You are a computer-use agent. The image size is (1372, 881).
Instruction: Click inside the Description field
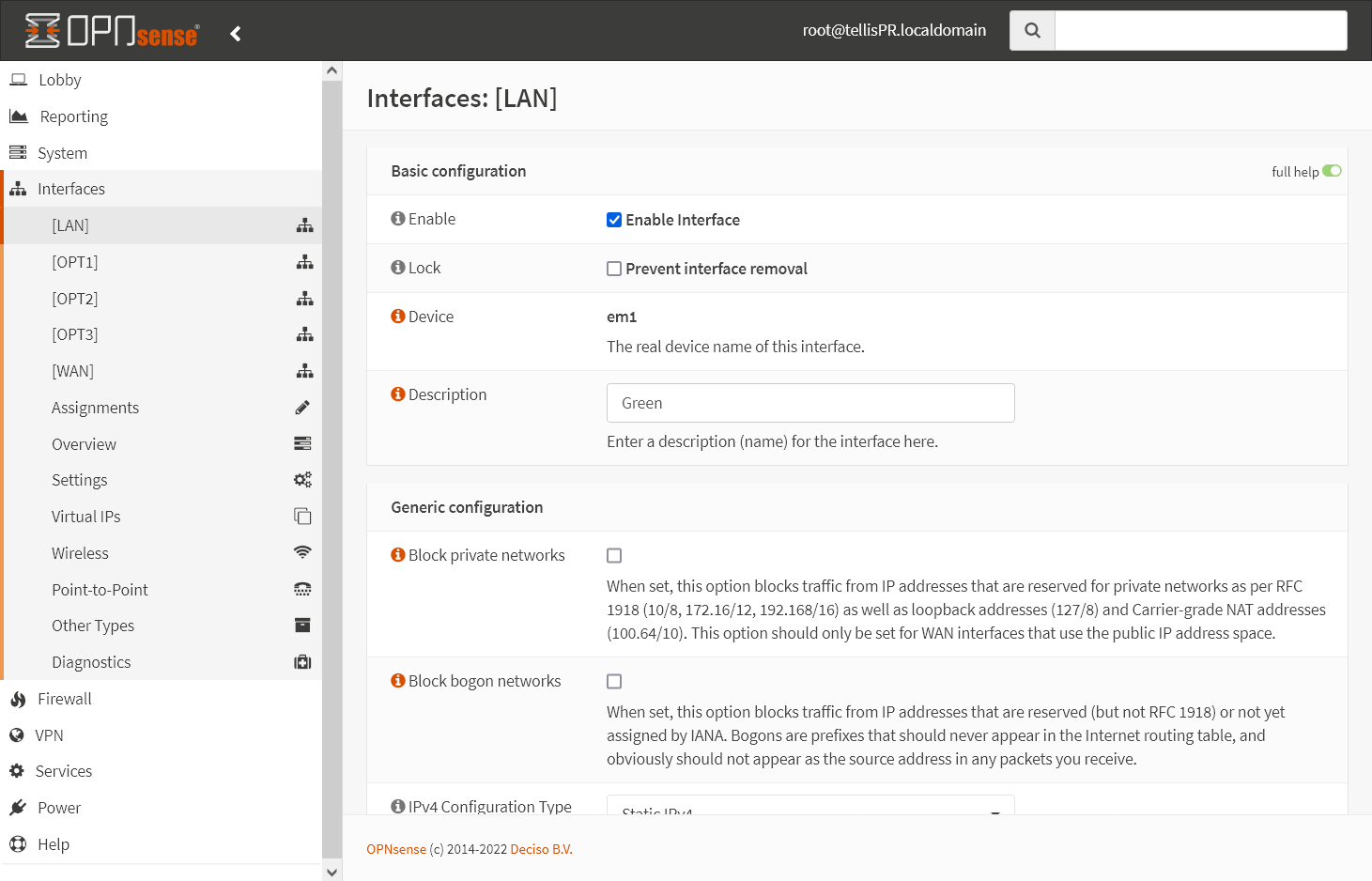[809, 402]
